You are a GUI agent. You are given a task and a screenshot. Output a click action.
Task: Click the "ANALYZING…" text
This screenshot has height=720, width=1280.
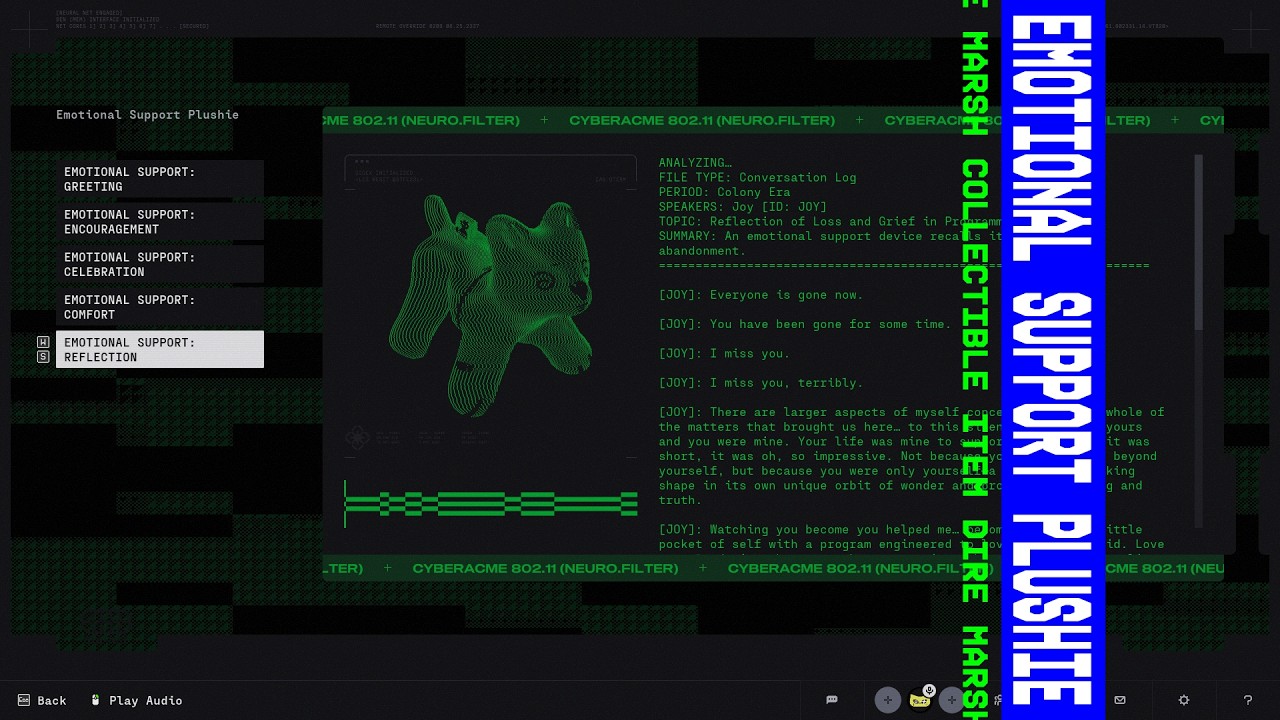point(695,163)
